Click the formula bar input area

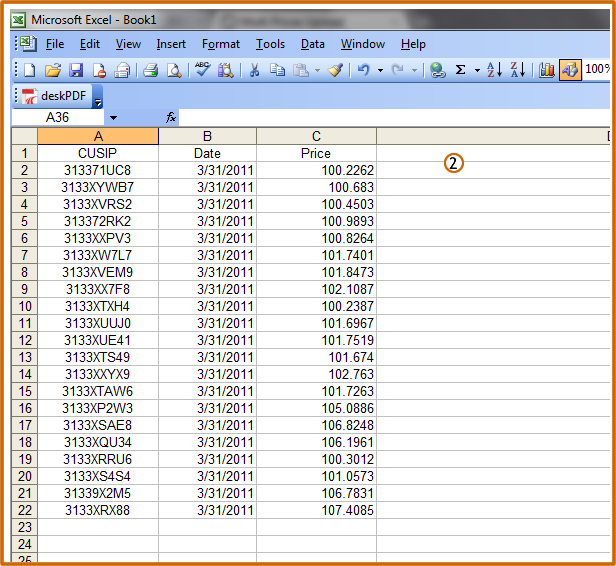coord(394,117)
